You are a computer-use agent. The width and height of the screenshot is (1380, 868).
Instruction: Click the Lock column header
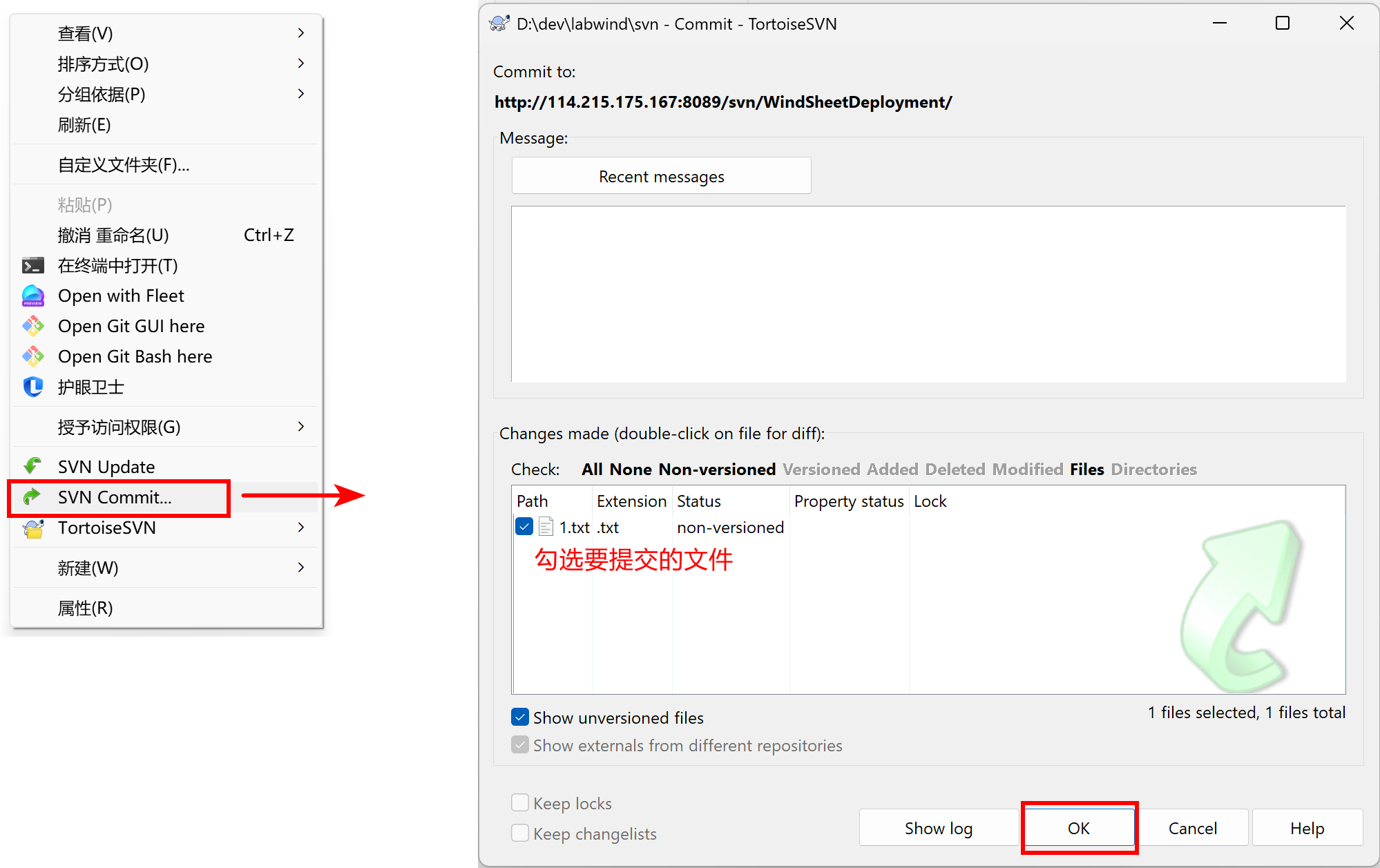pyautogui.click(x=930, y=501)
